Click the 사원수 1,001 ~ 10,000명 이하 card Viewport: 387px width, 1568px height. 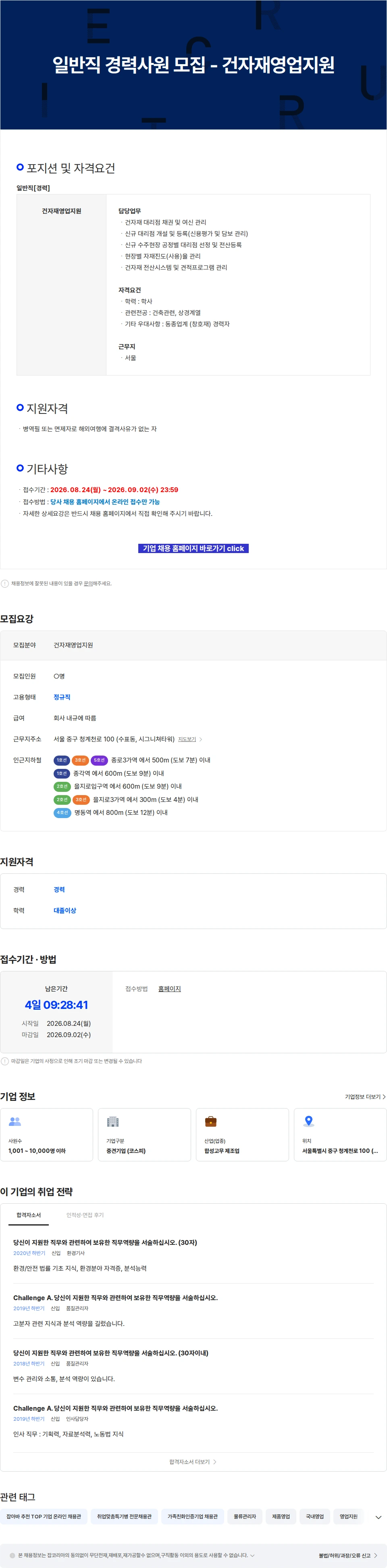point(46,1135)
